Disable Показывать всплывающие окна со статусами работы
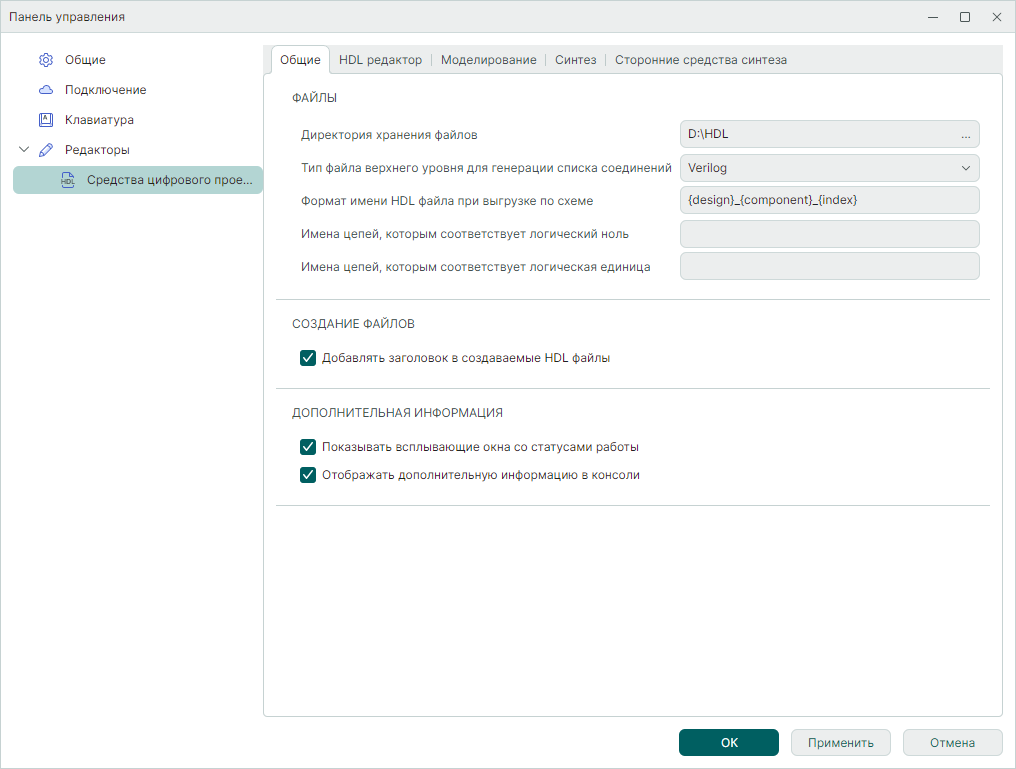This screenshot has height=769, width=1016. click(308, 447)
